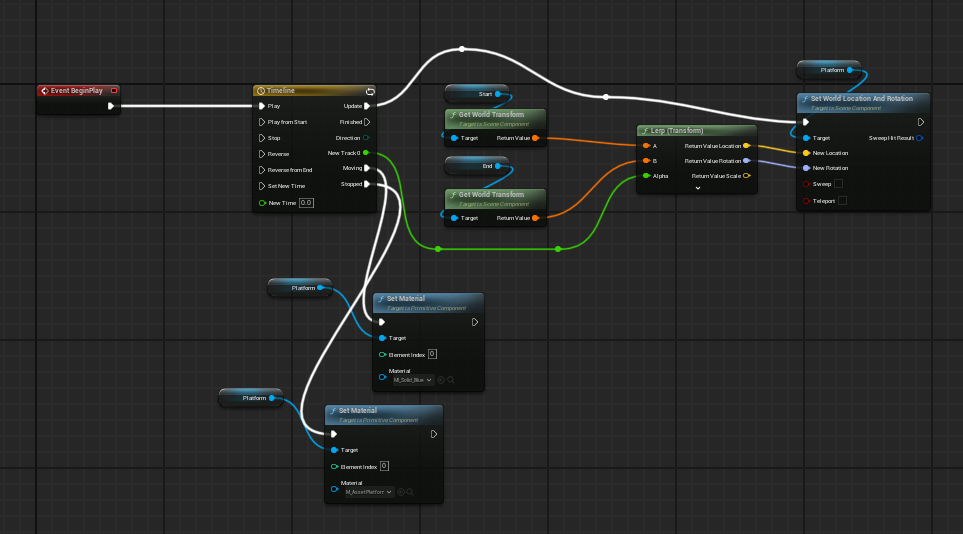963x534 pixels.
Task: Click the Lerp (Transform) B input pin
Action: (x=646, y=160)
